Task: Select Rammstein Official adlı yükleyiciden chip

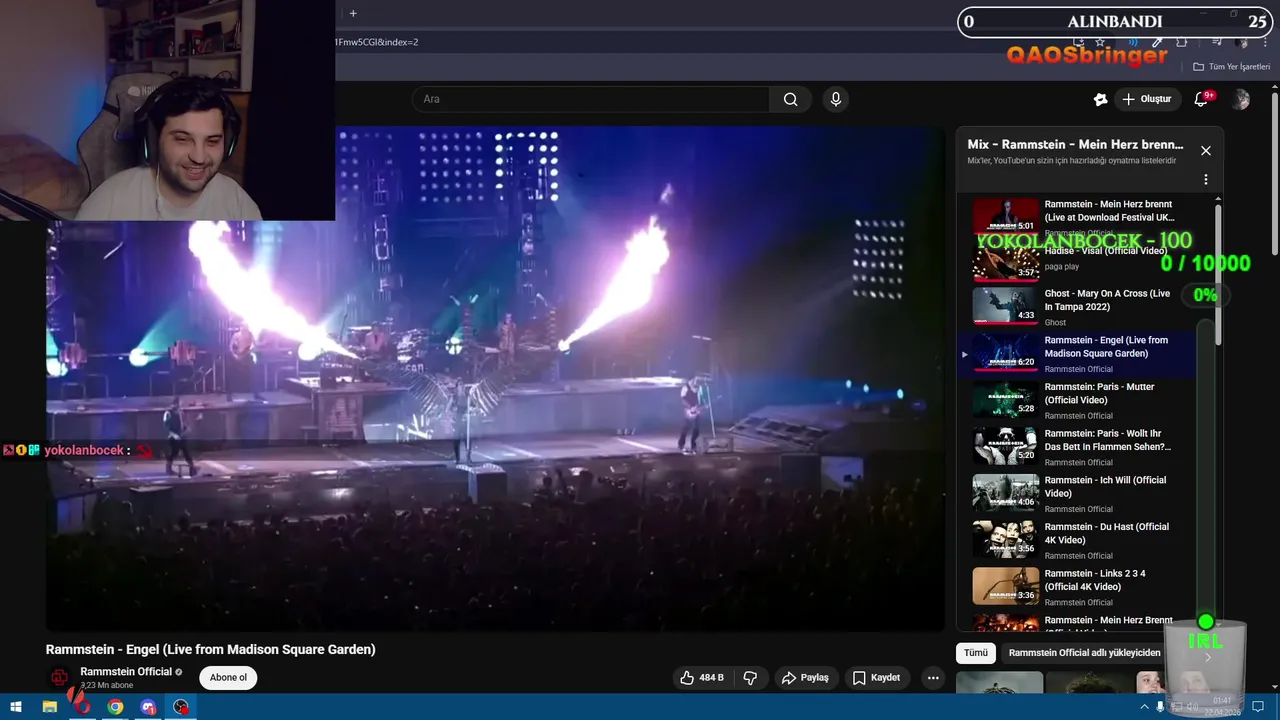Action: pos(1084,653)
